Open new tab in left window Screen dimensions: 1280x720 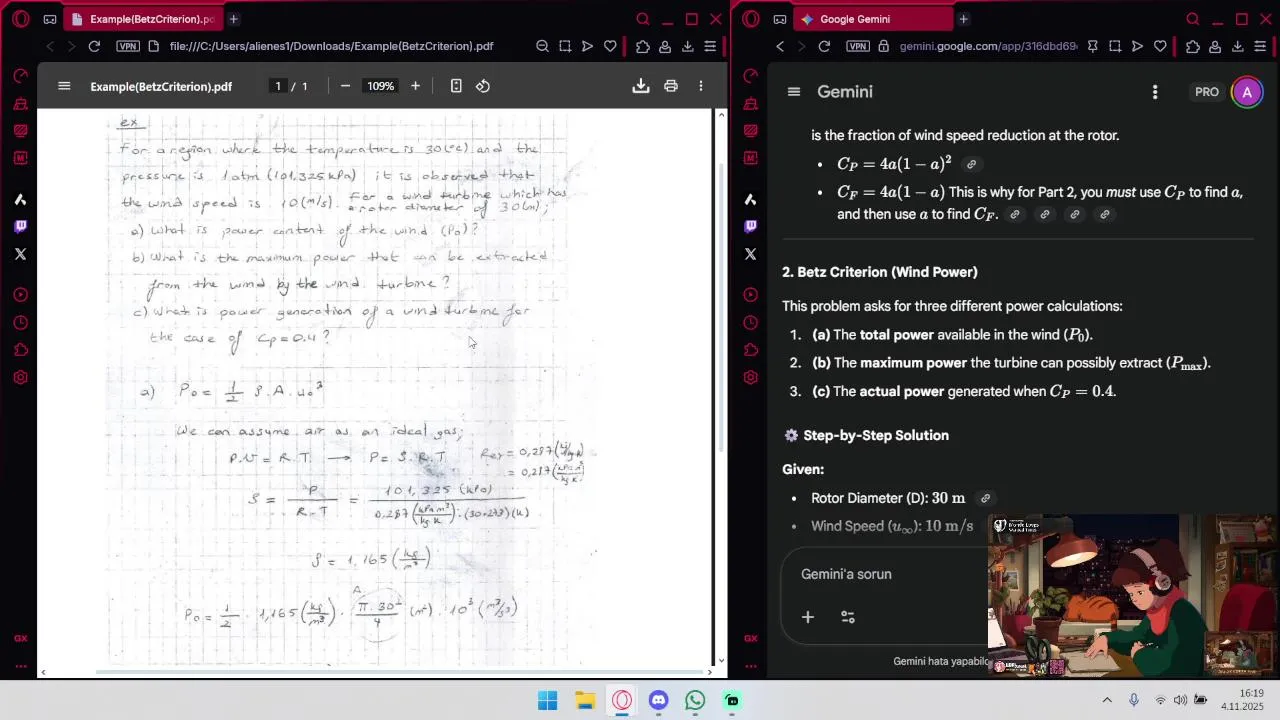[x=233, y=19]
